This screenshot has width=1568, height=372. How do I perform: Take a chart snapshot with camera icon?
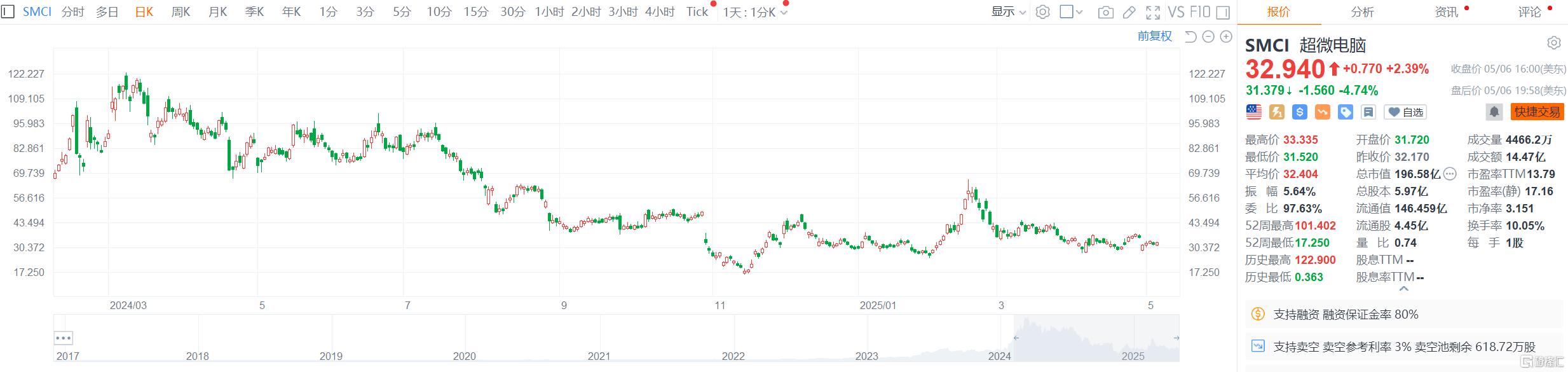[x=1106, y=12]
